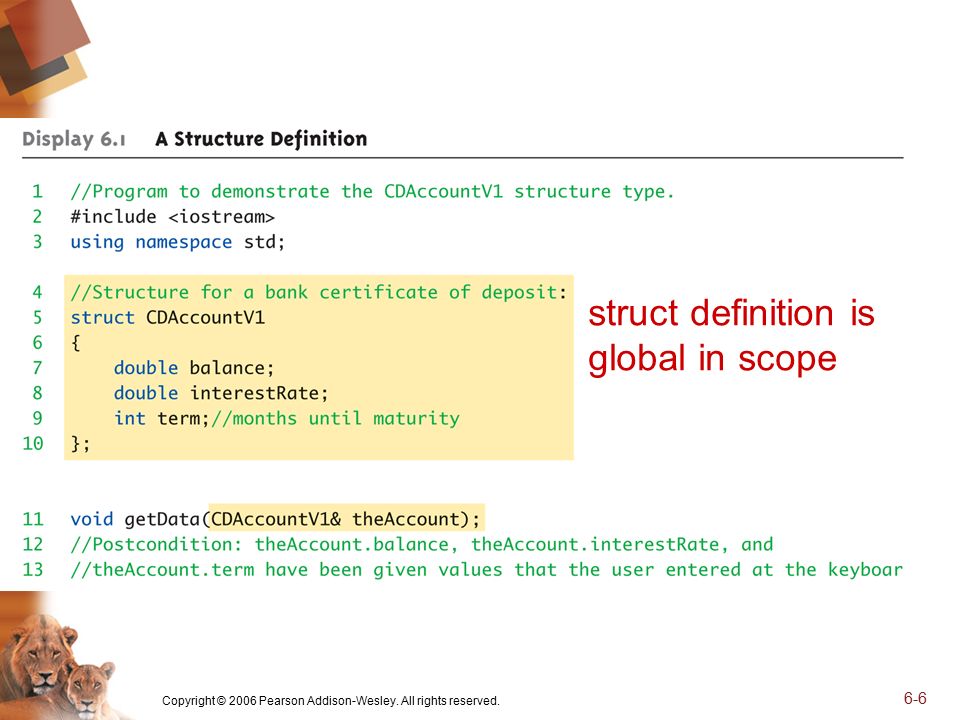960x720 pixels.
Task: Click the bank certificate of deposit comment
Action: click(319, 292)
